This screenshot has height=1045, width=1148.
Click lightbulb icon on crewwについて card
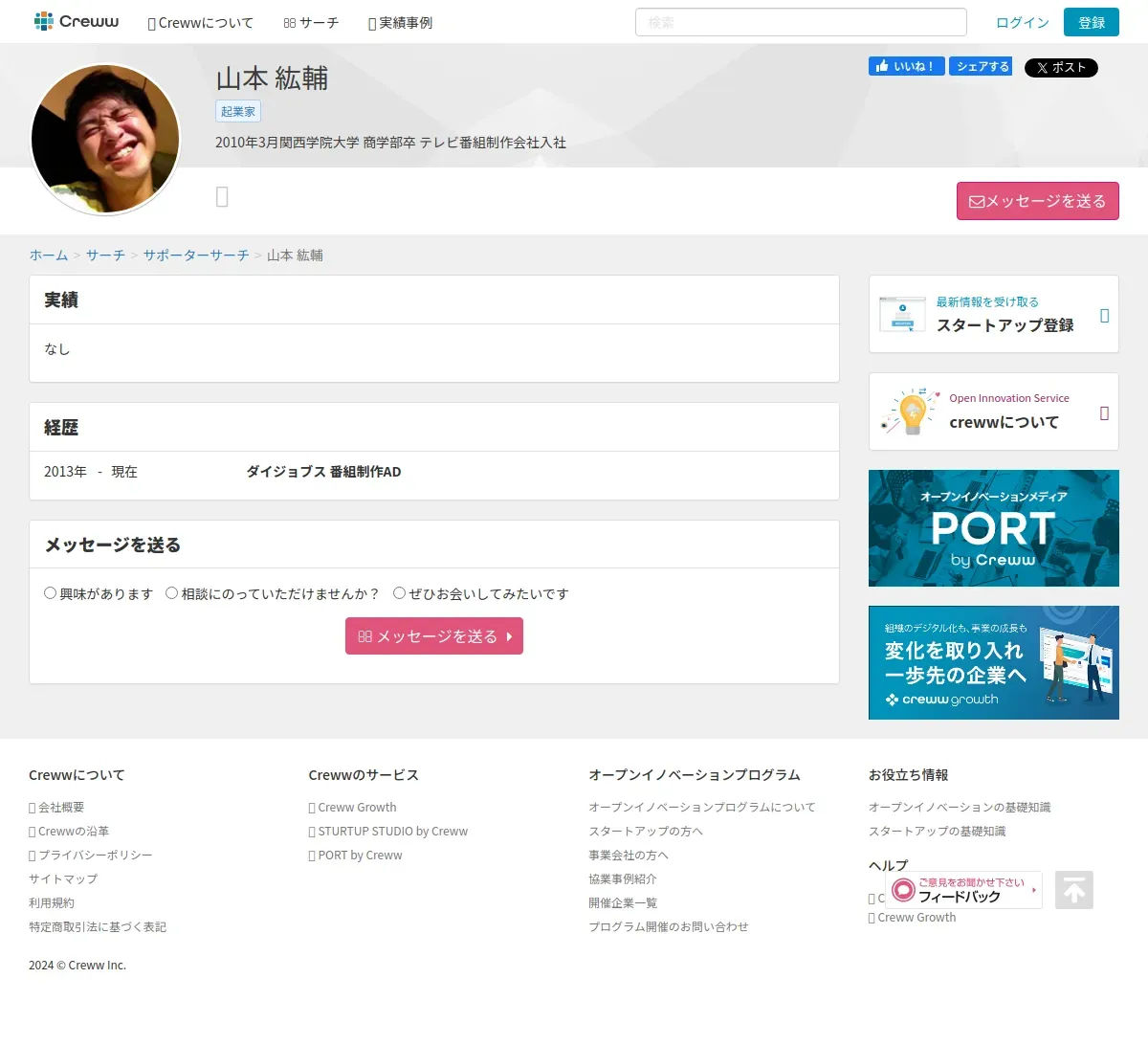pos(910,411)
